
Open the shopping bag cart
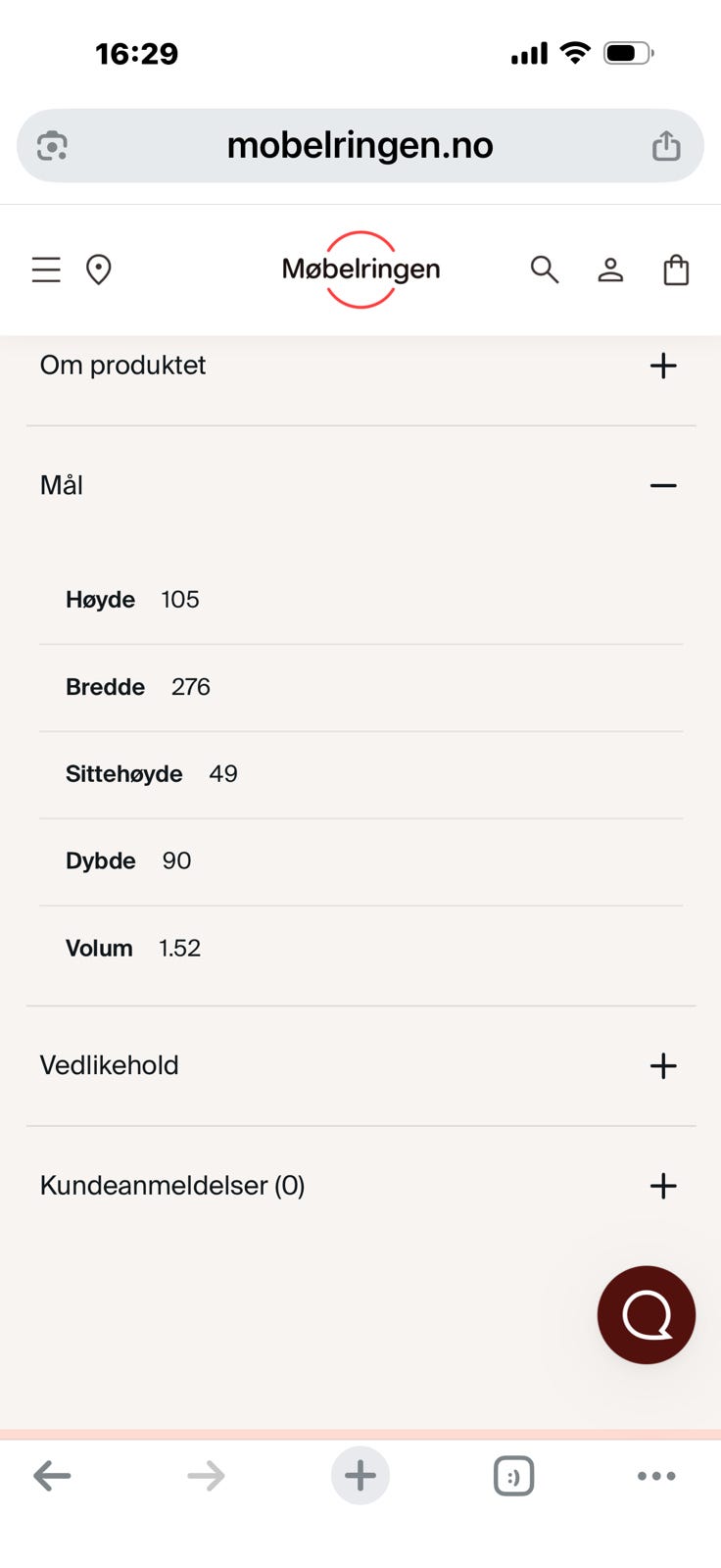coord(676,269)
